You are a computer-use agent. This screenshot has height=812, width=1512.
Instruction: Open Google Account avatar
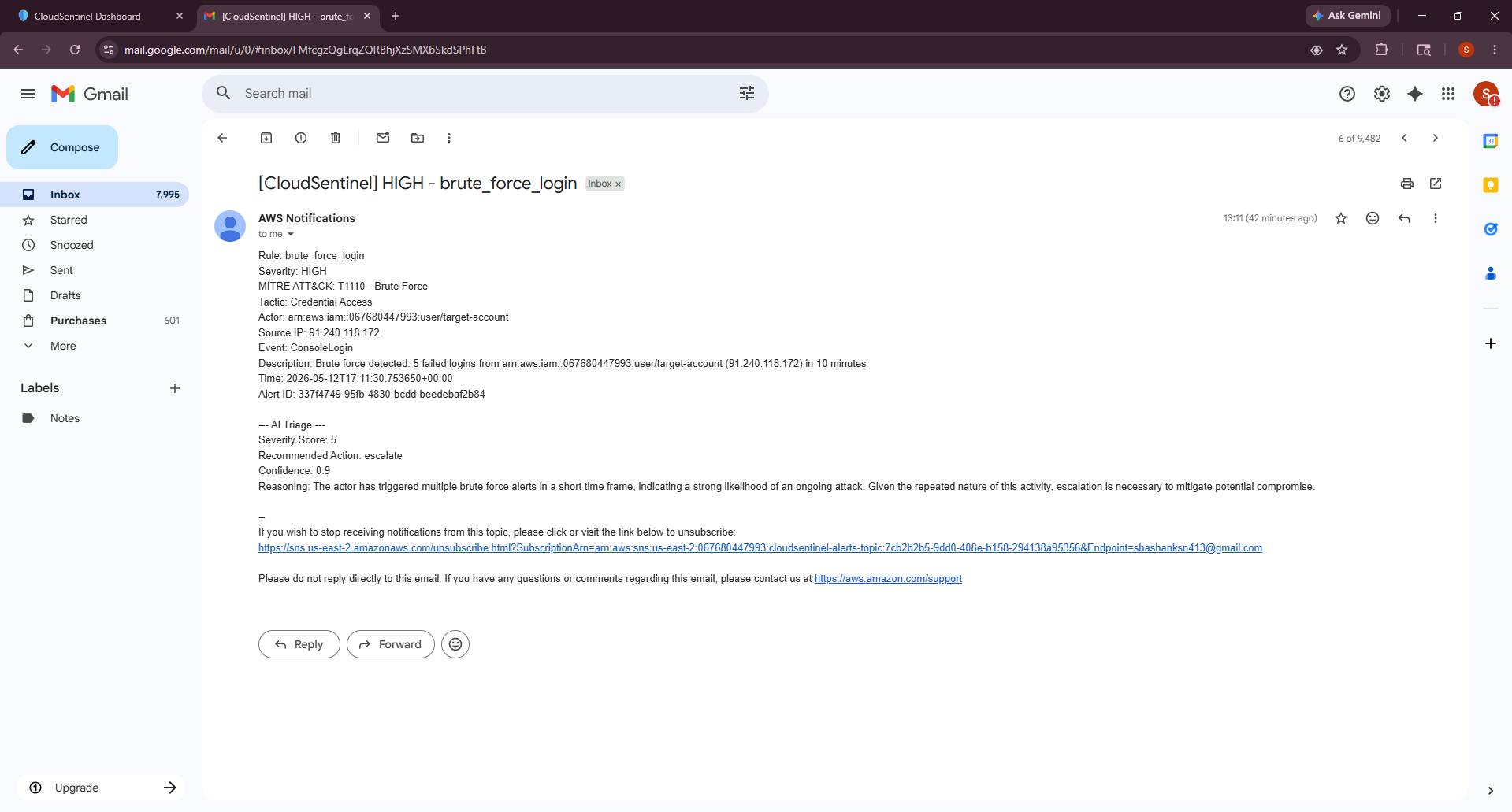tap(1486, 94)
